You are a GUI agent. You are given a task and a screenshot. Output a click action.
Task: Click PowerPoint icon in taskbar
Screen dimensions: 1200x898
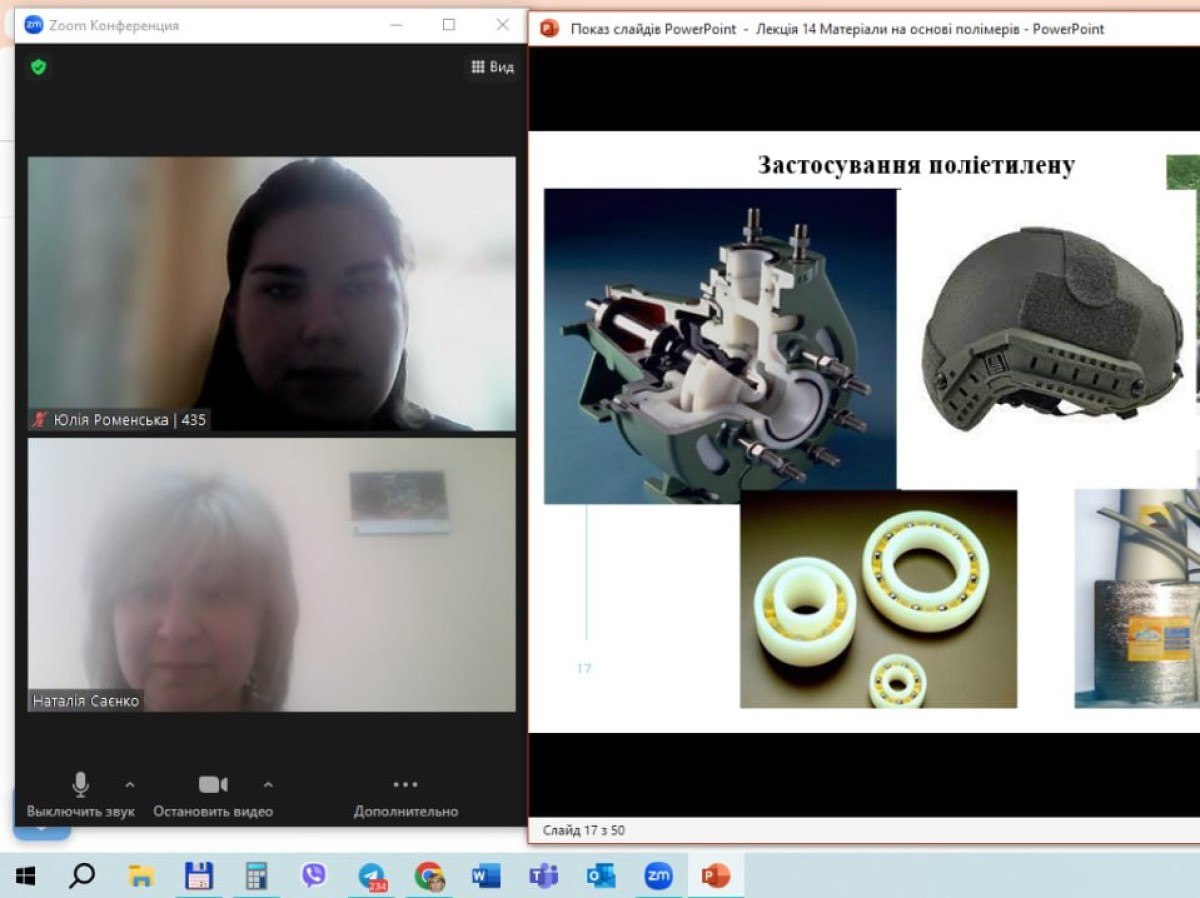coord(715,876)
